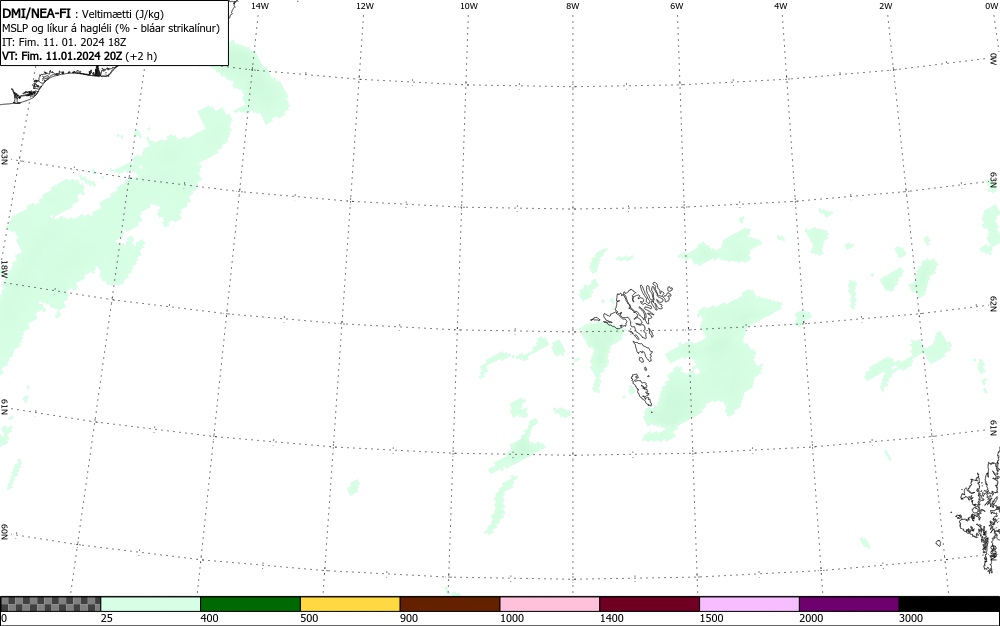Click the legend value 400
Screen dimensions: 1000x626
[209, 618]
